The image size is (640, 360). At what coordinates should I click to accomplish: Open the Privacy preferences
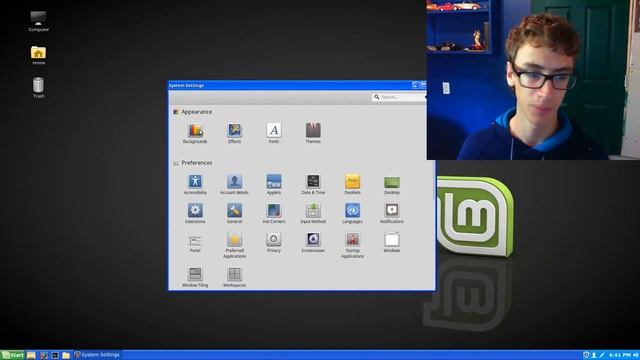click(274, 242)
